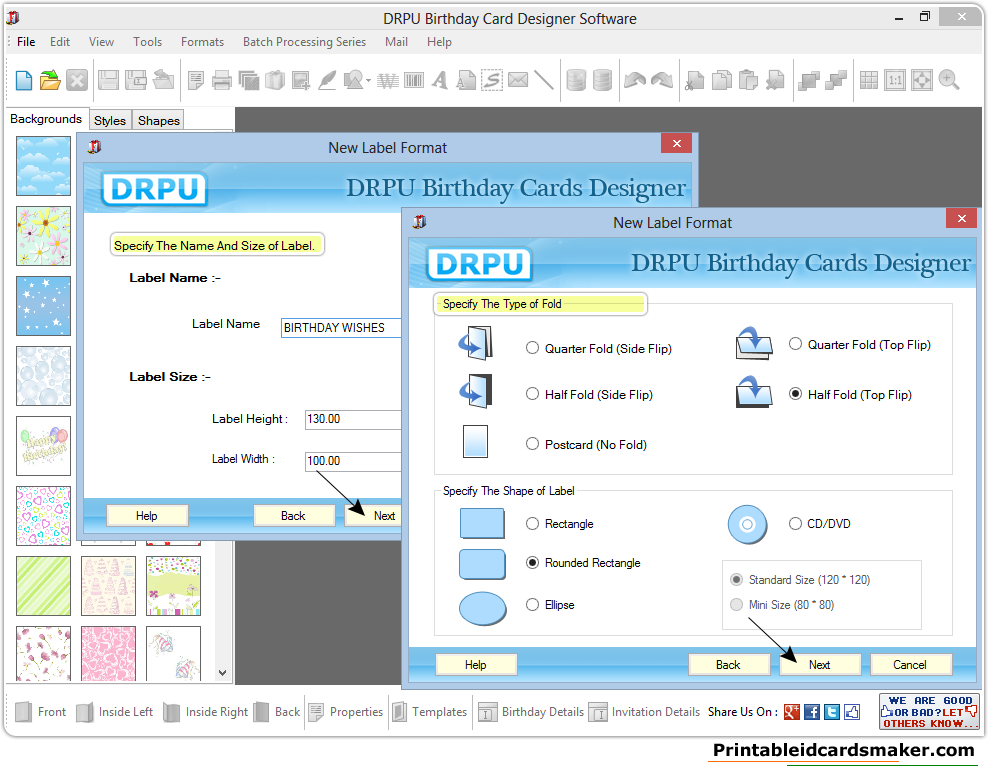Click the Redo arrow toolbar icon
The height and width of the screenshot is (766, 988).
click(662, 81)
